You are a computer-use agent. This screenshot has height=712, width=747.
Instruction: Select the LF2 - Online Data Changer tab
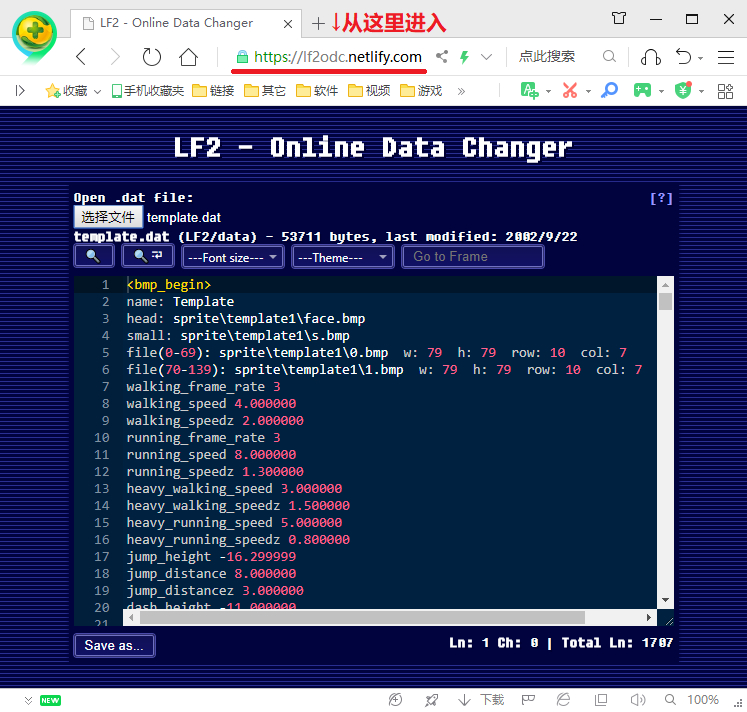(186, 23)
